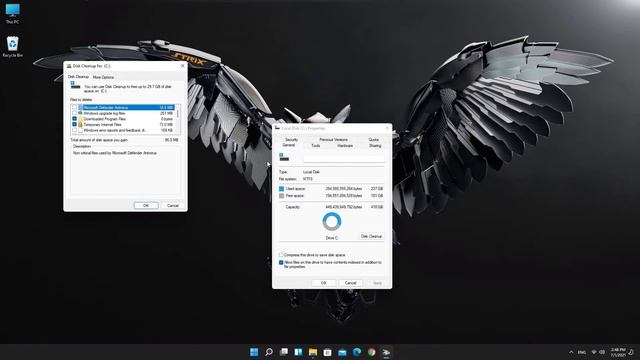
Task: Enable Compress this drive to save disk space
Action: click(281, 255)
